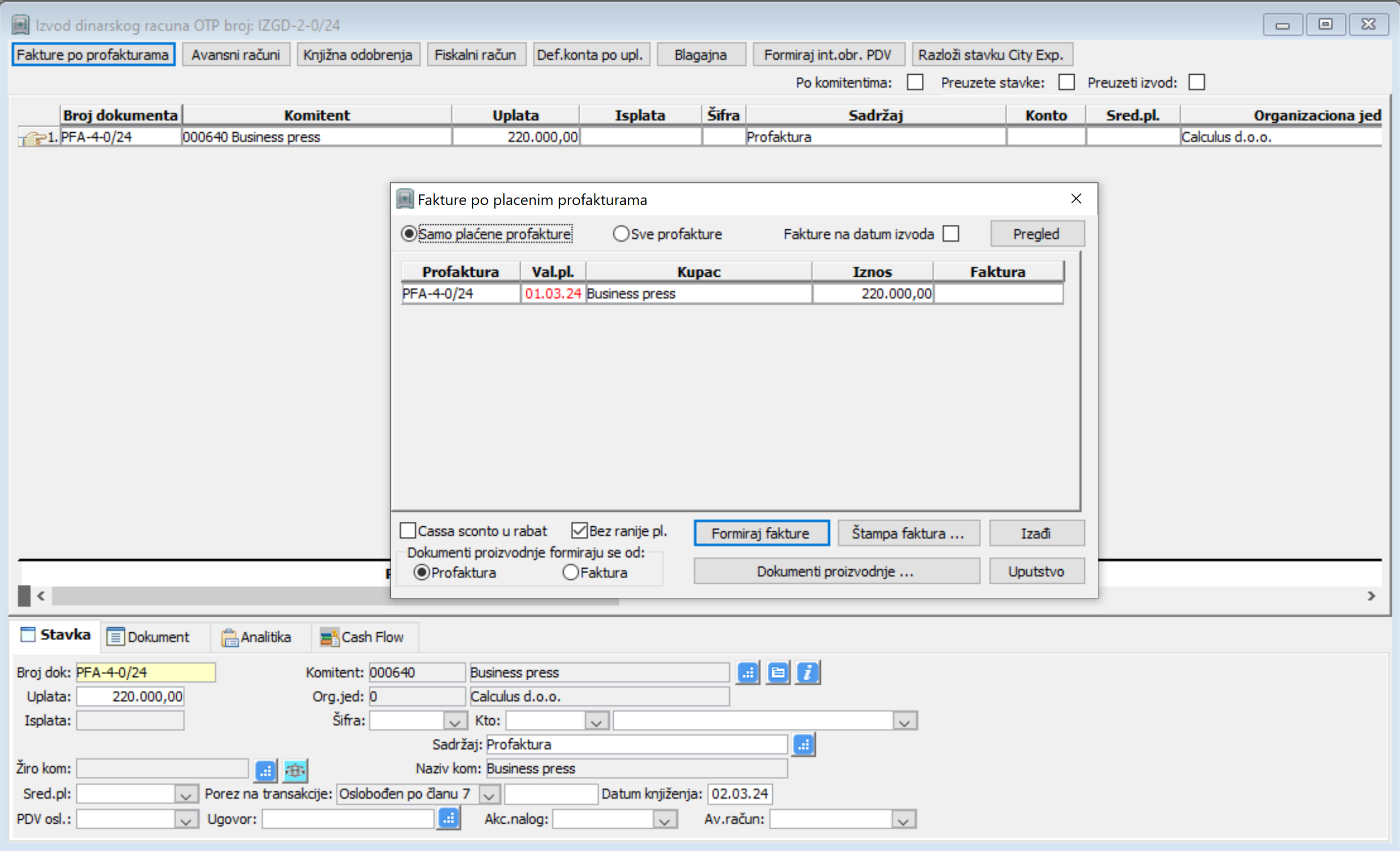Open the Komitent card icon button
The image size is (1400, 851).
click(x=777, y=673)
